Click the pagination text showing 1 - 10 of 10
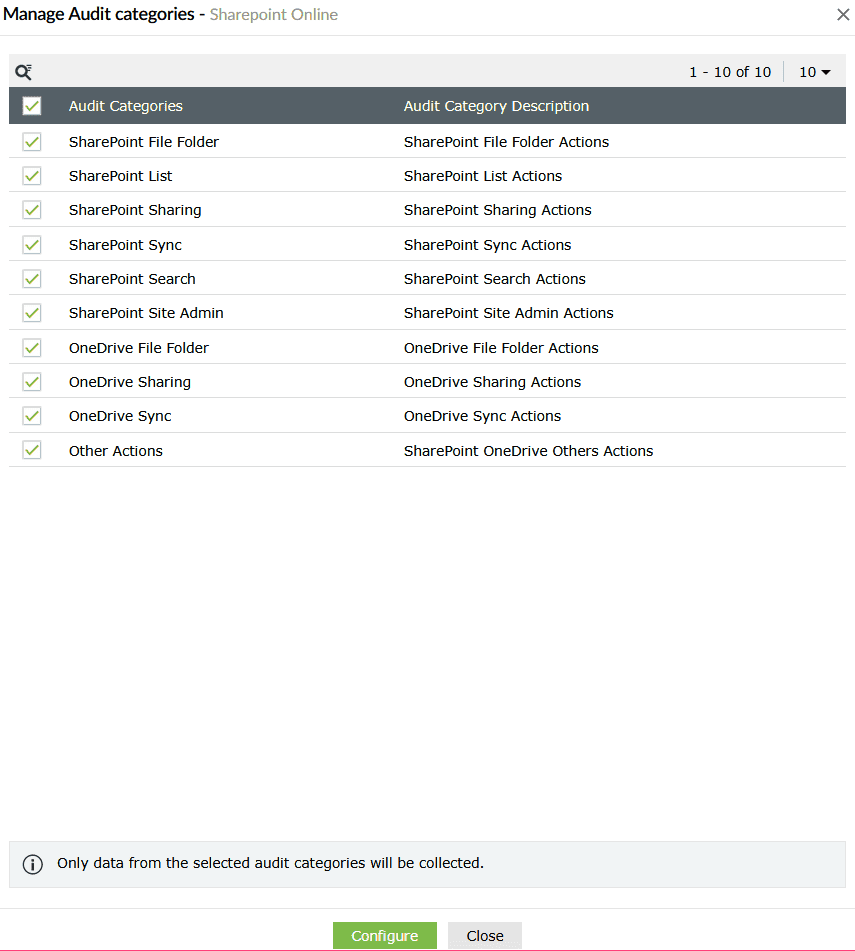Image resolution: width=855 pixels, height=951 pixels. [x=730, y=71]
